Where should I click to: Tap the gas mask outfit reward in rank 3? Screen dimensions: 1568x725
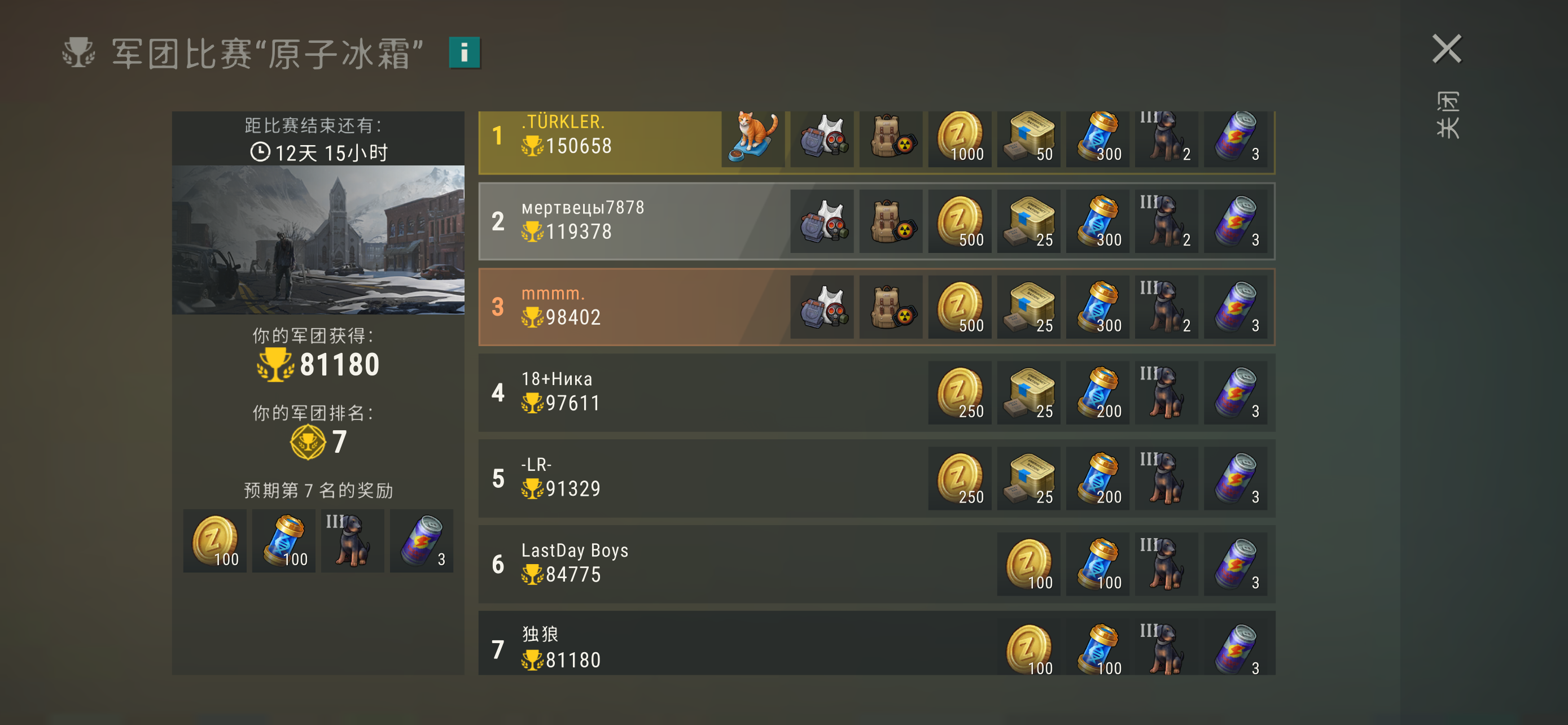(x=822, y=307)
